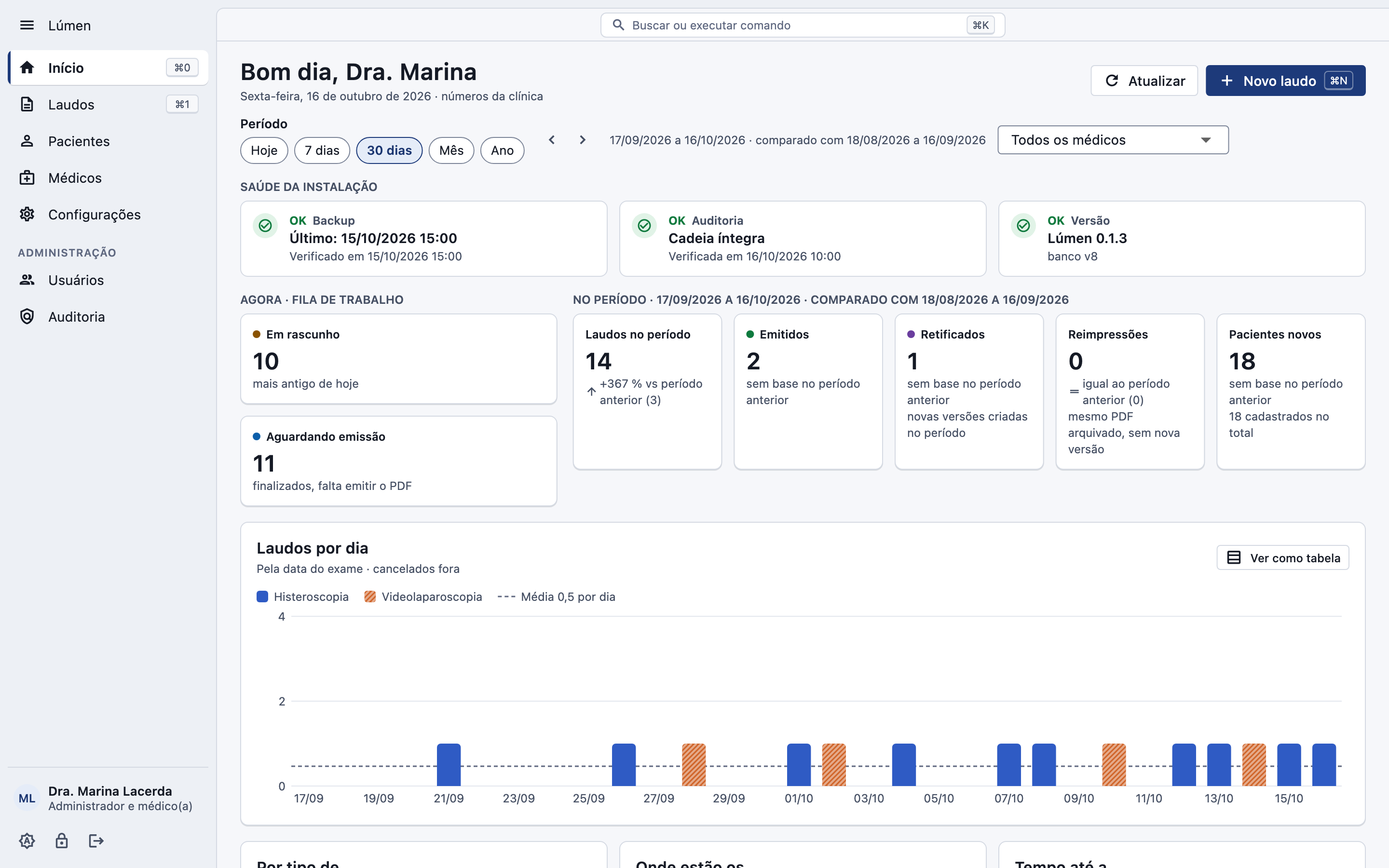
Task: Open the Em rascunho card
Action: 398,359
